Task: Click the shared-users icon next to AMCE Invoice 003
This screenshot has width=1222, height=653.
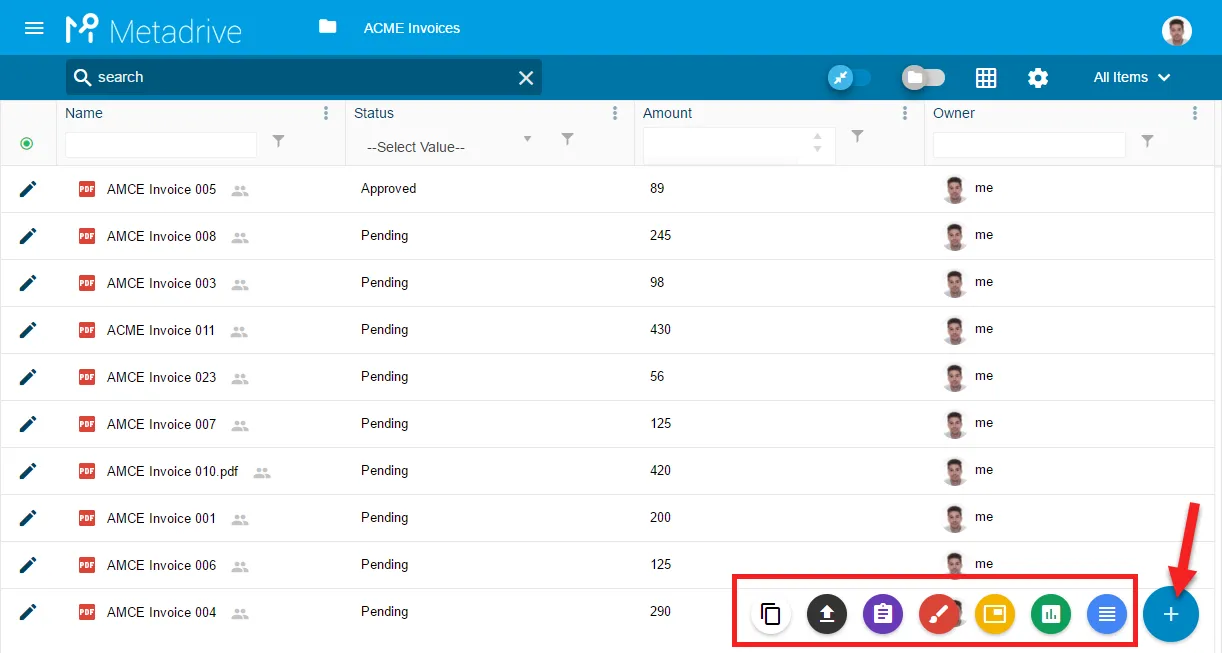Action: coord(240,284)
